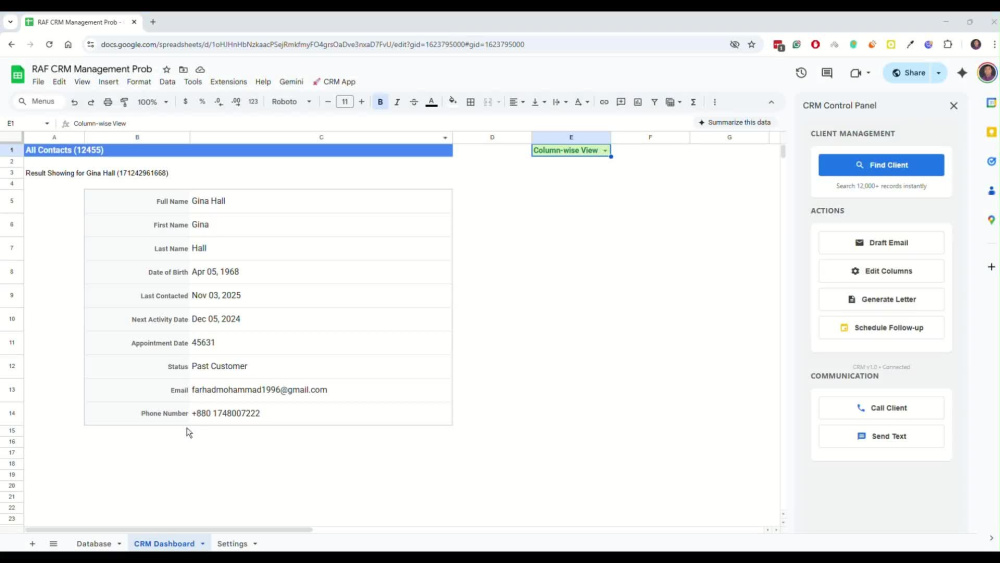Click the Send Text button
1000x563 pixels.
pyautogui.click(x=881, y=436)
